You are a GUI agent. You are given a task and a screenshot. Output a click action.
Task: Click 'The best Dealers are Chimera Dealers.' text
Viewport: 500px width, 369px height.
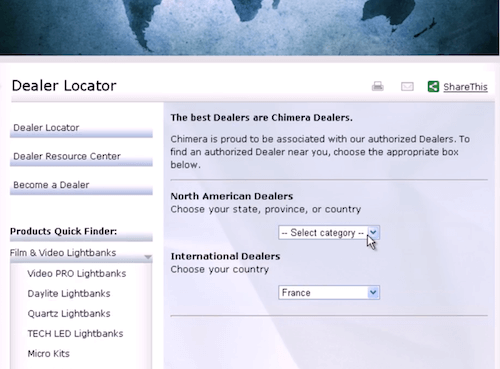pyautogui.click(x=261, y=118)
